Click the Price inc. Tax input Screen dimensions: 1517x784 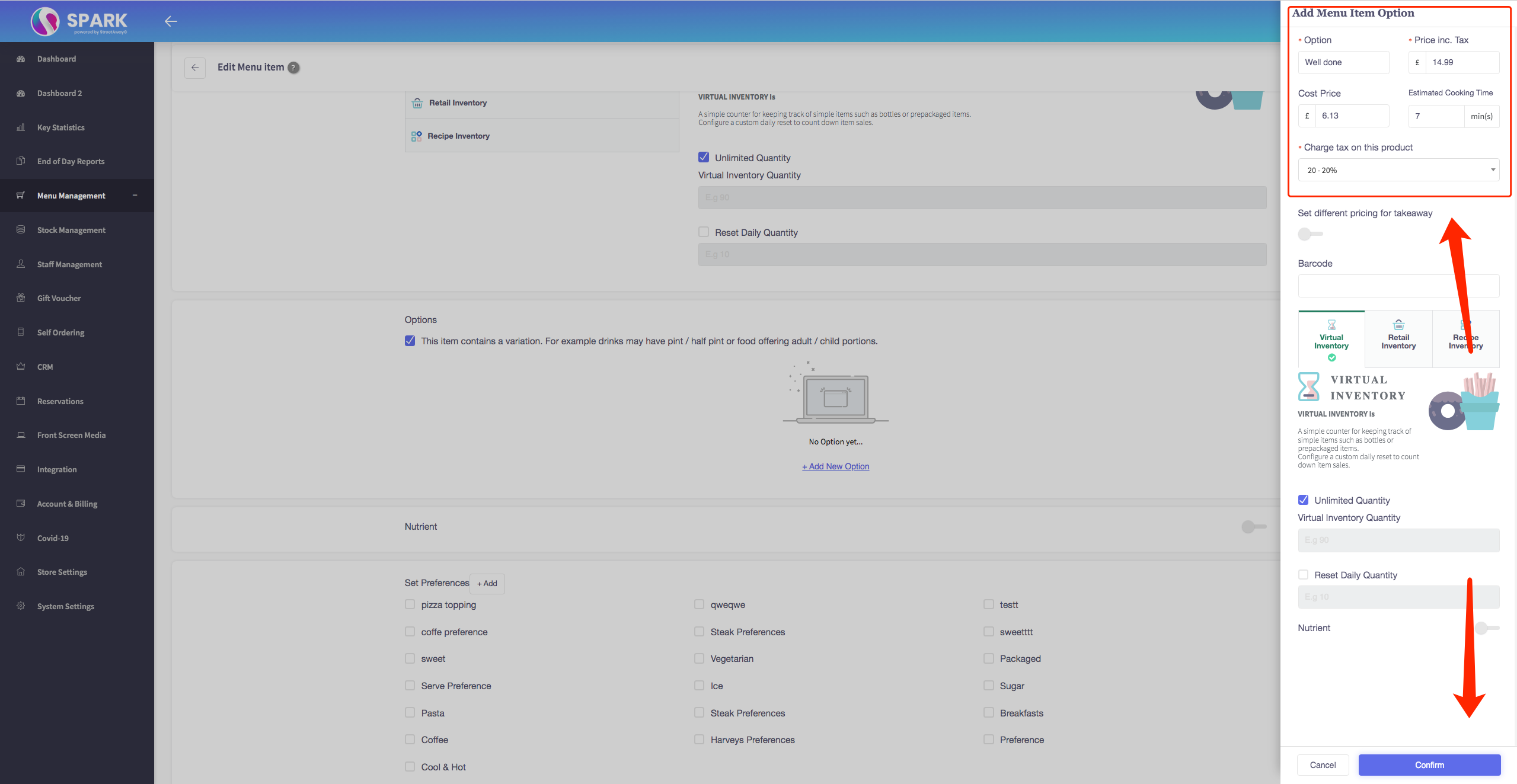click(1462, 62)
